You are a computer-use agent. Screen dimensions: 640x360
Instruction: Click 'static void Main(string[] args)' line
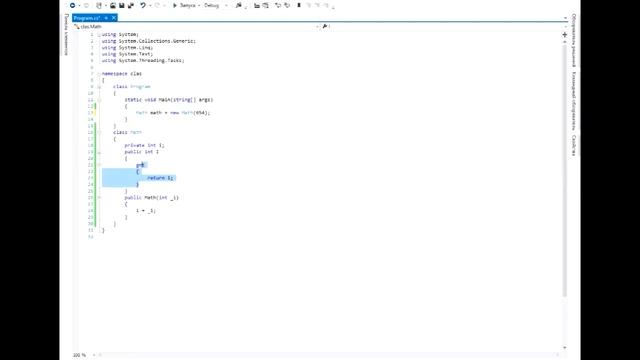click(x=169, y=100)
